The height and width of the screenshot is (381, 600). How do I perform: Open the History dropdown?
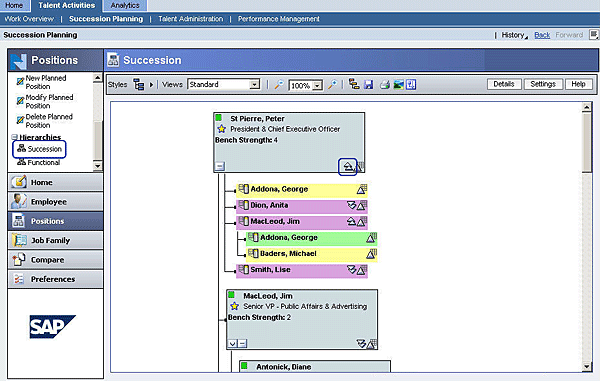[515, 35]
